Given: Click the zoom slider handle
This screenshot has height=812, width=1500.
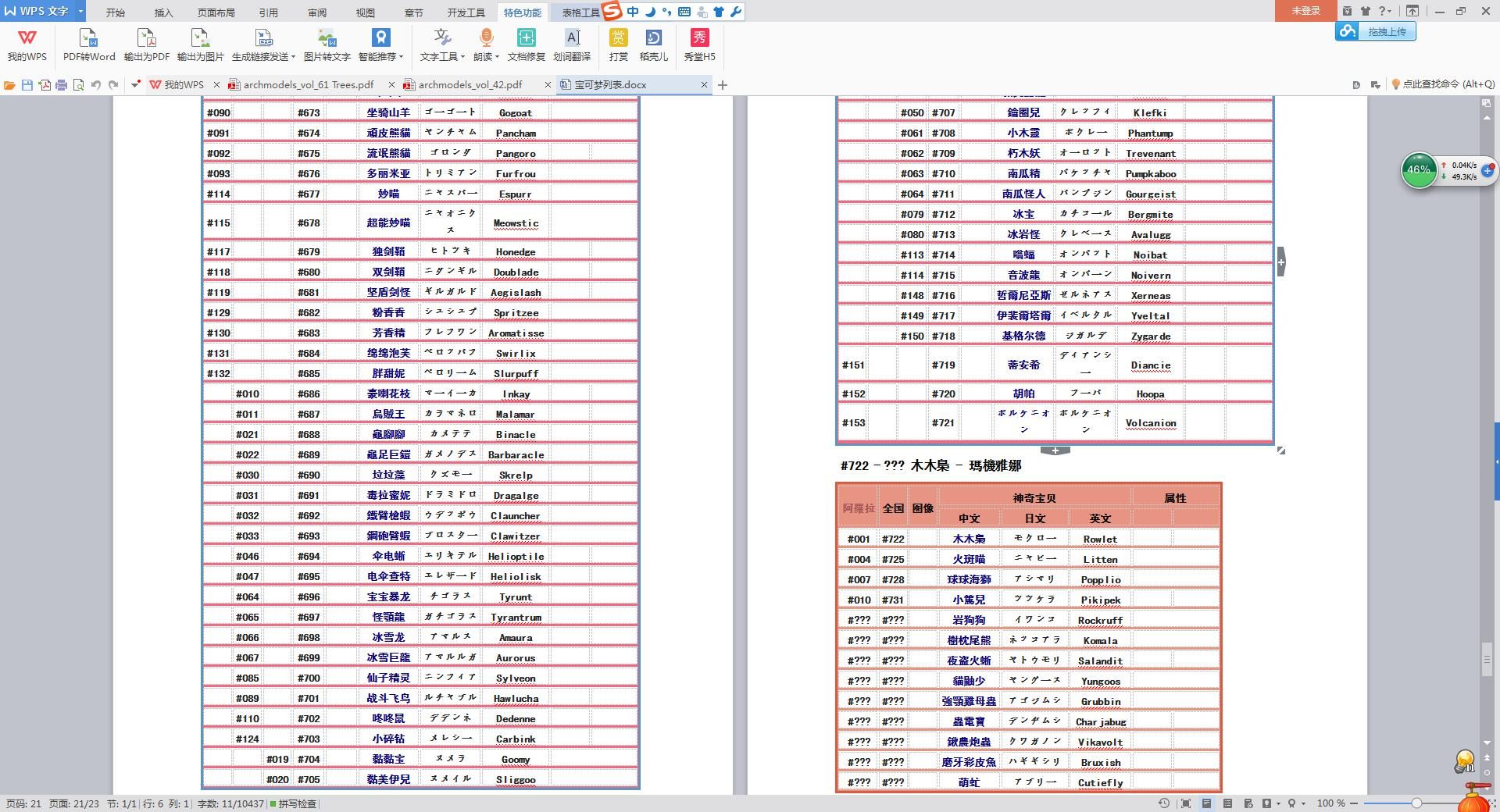Looking at the screenshot, I should [x=1416, y=803].
